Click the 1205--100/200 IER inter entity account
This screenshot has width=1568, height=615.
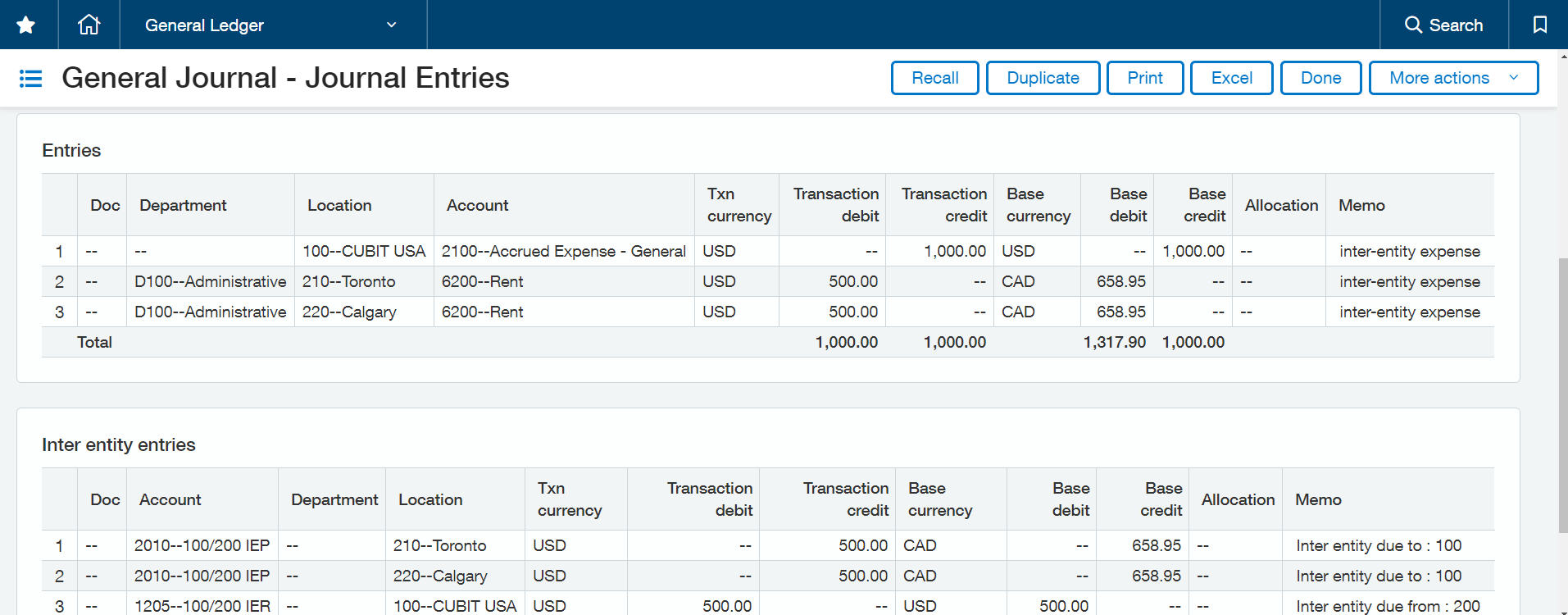(202, 605)
